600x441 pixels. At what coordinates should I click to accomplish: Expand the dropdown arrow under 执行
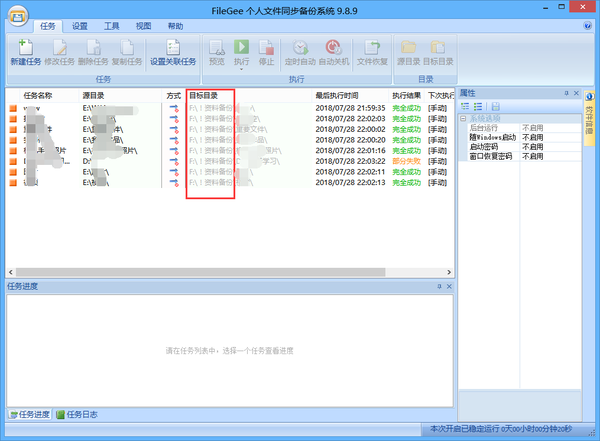click(x=241, y=69)
